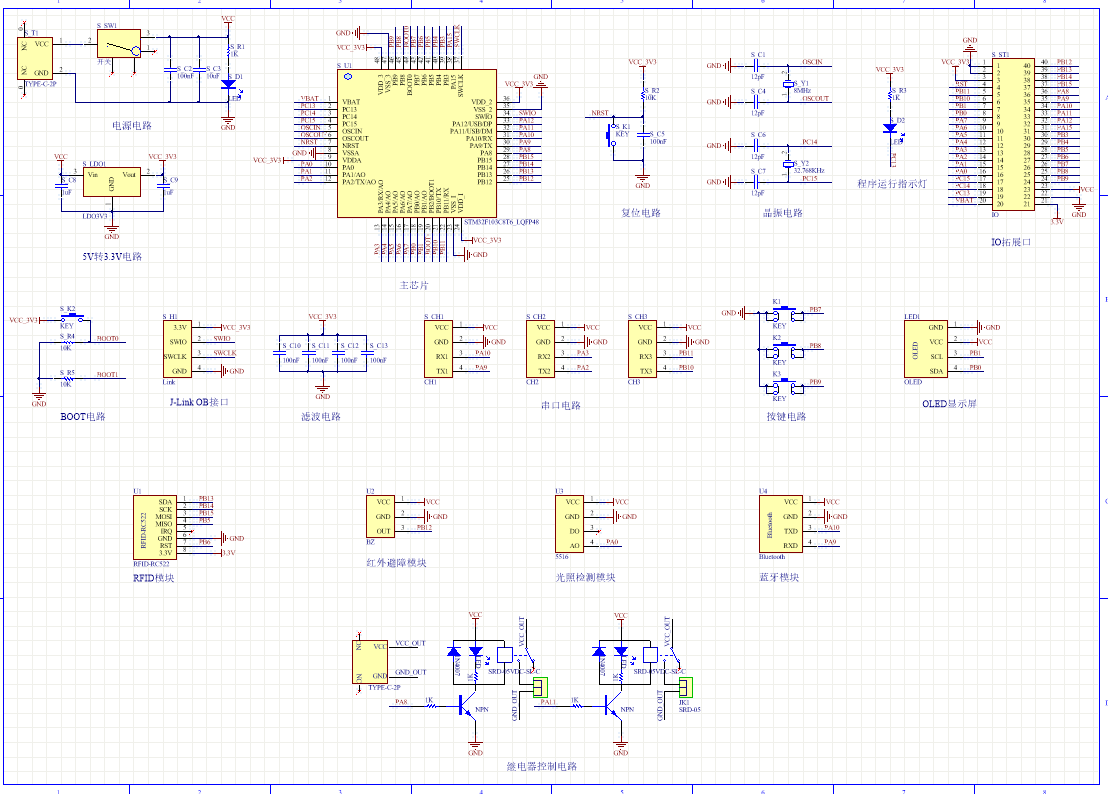
Task: Click the 5V转3.3V电路 section label
Action: click(112, 256)
